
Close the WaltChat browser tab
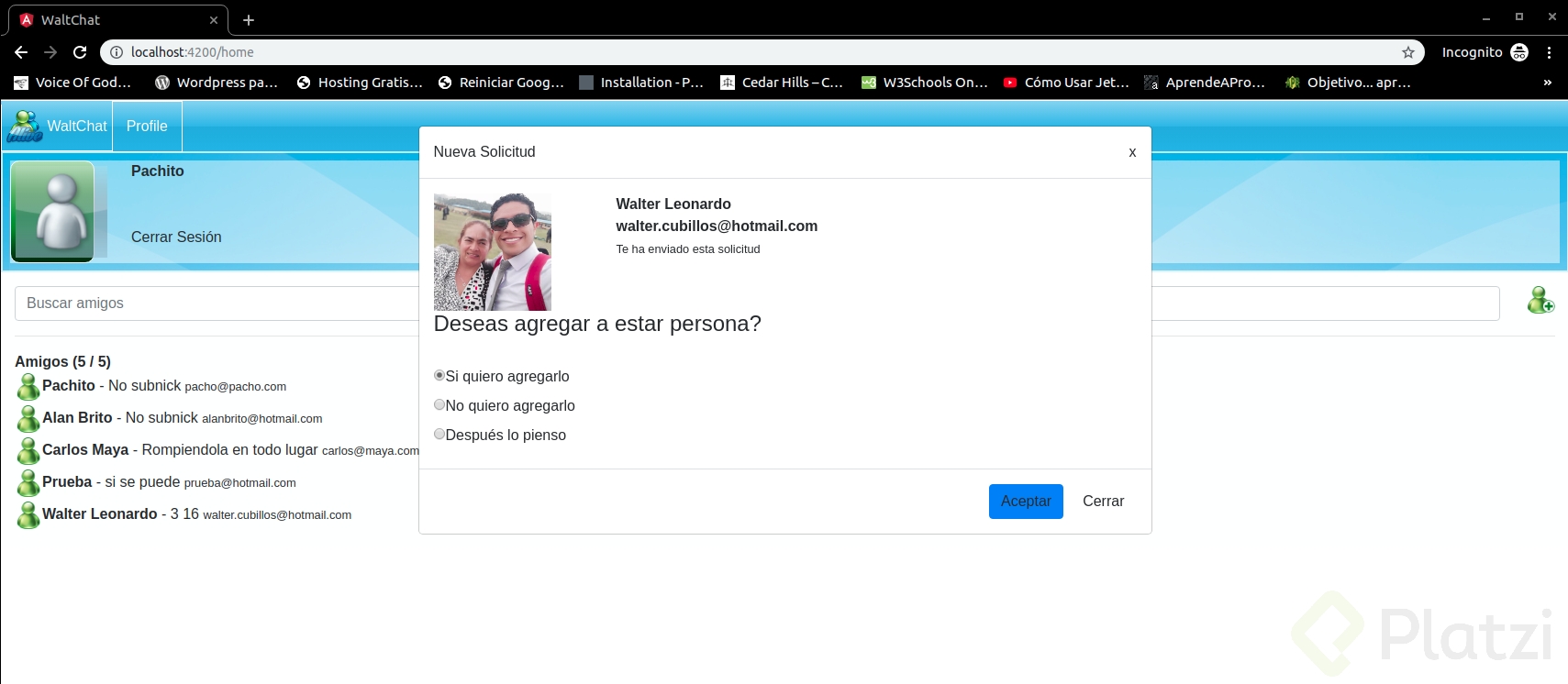[x=214, y=19]
